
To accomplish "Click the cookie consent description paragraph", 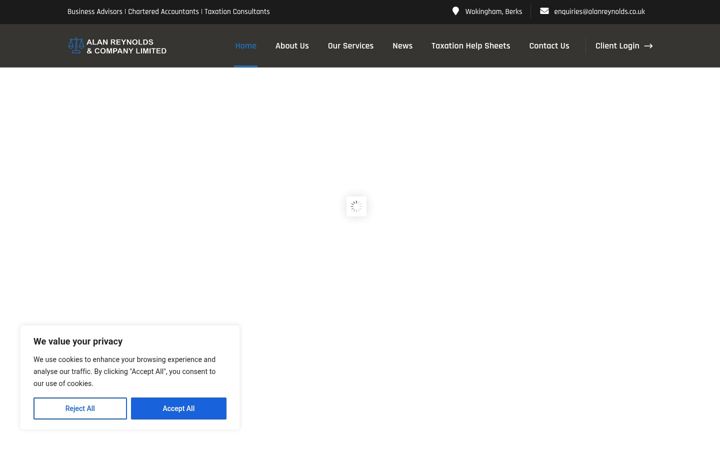I will 124,371.
